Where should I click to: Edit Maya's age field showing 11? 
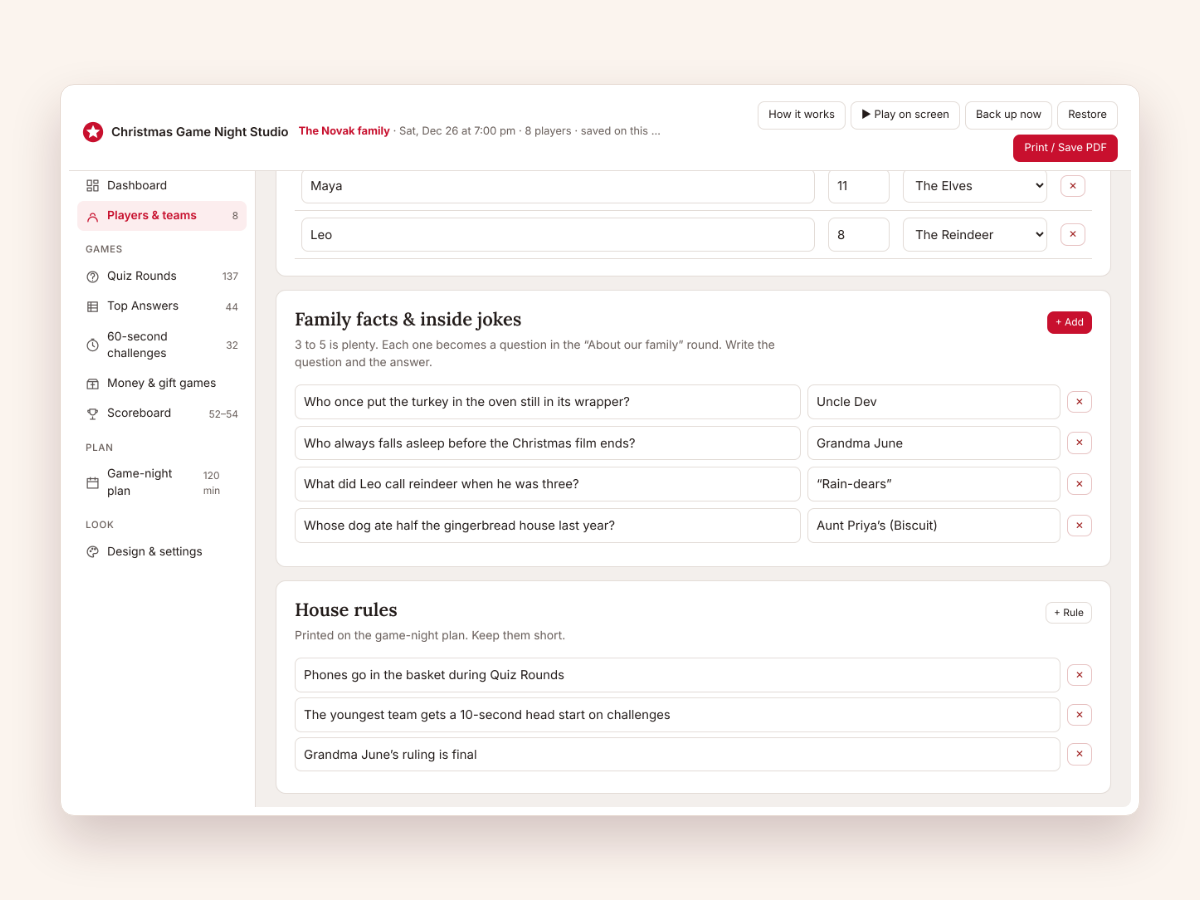tap(859, 186)
